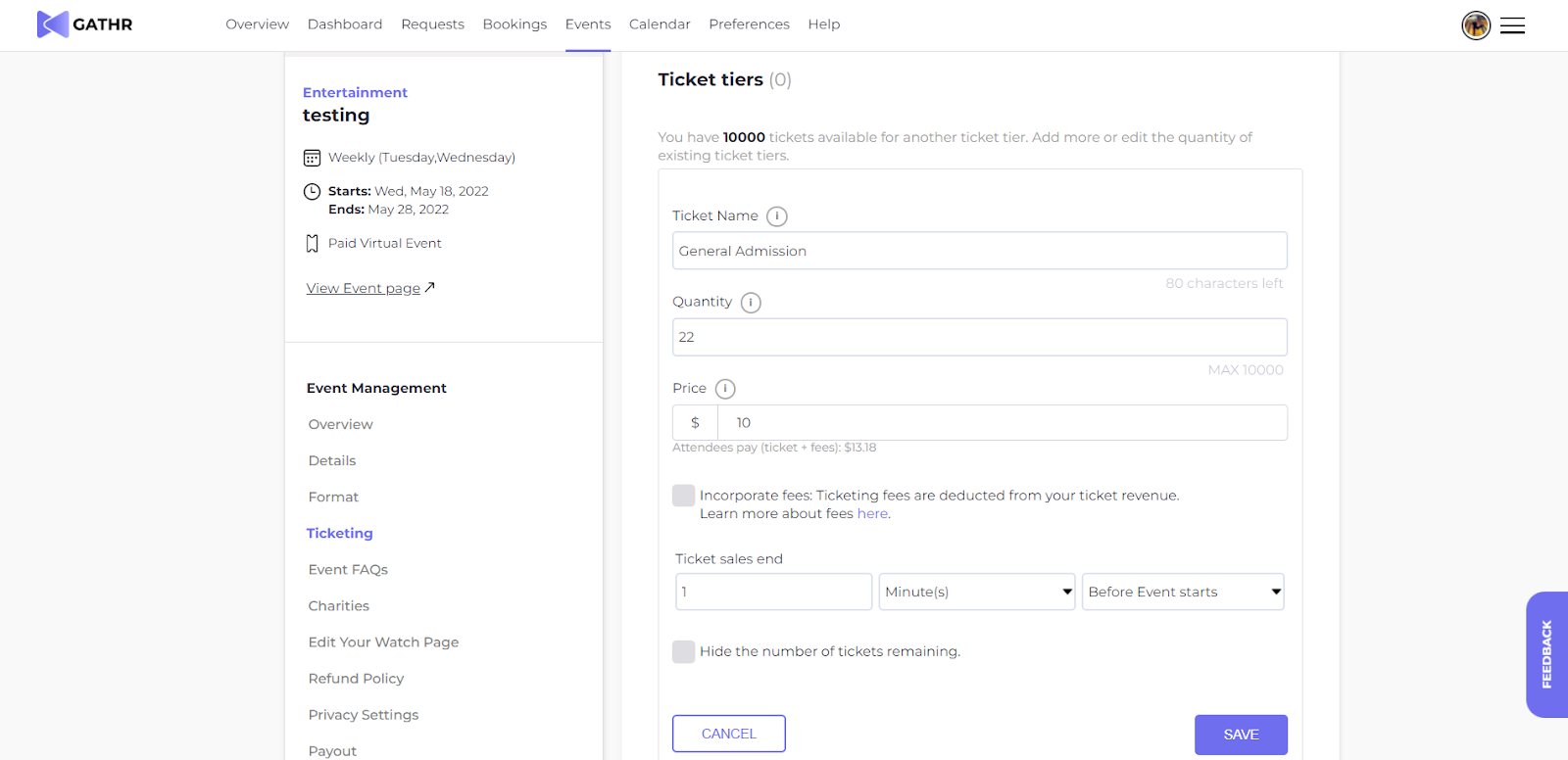Enable the Incorporate fees checkbox
Viewport: 1568px width, 760px height.
pos(683,496)
